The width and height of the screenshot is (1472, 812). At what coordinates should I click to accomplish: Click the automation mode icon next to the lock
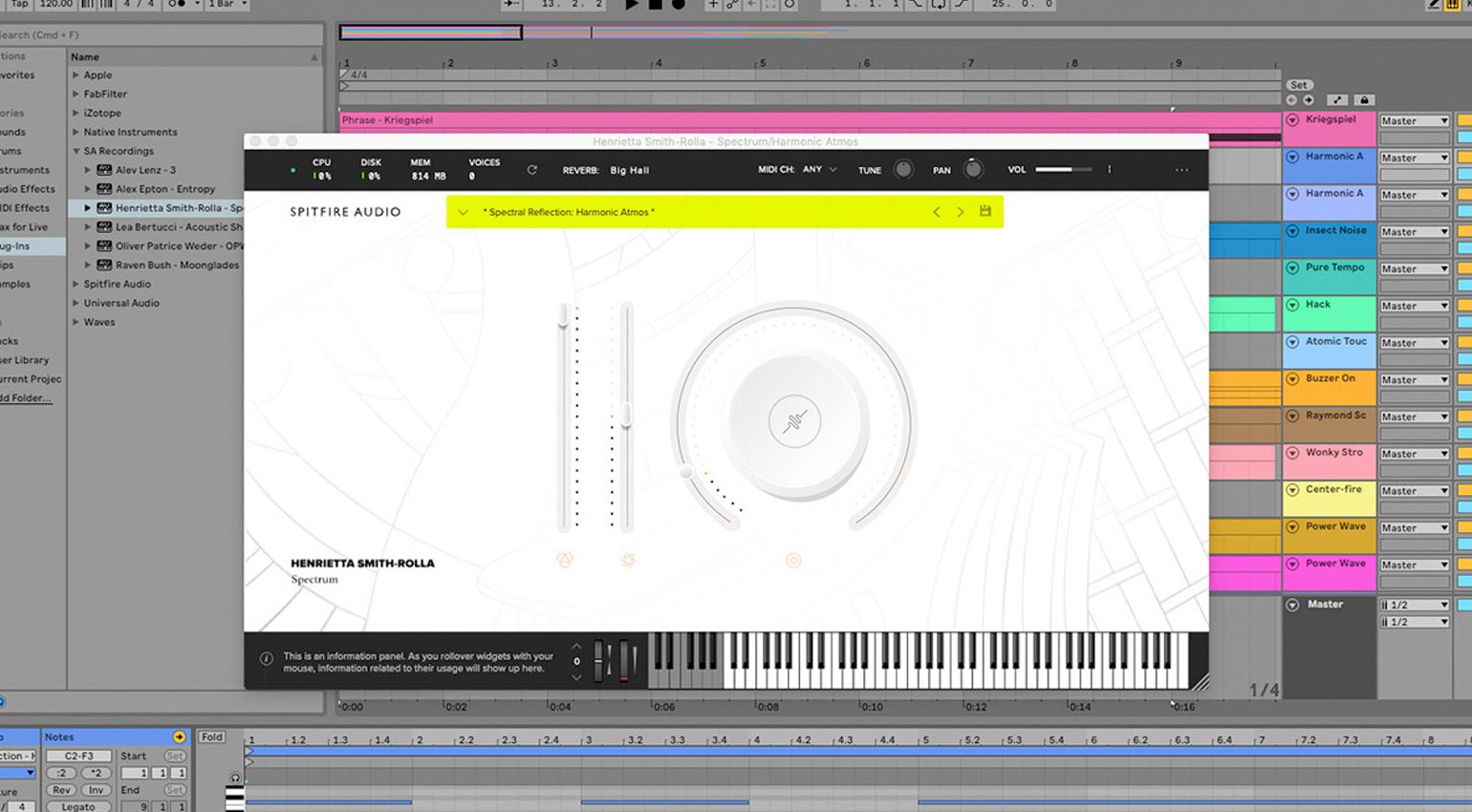[x=1337, y=100]
